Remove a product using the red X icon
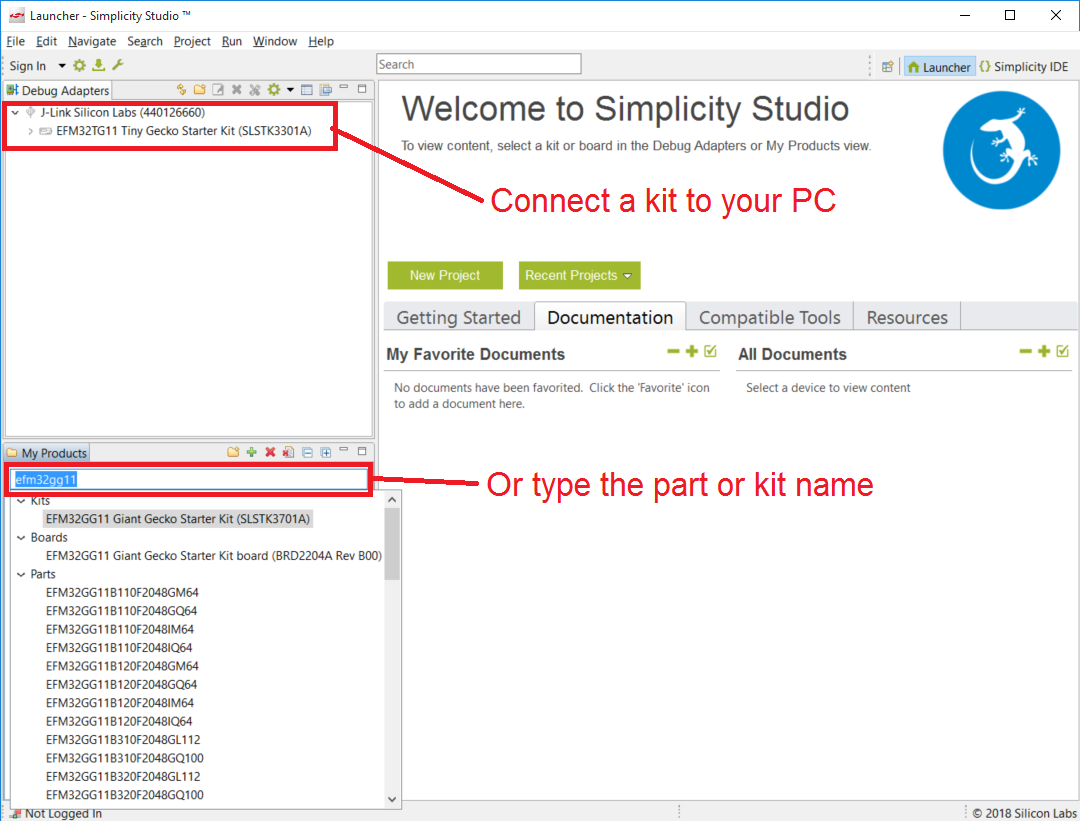Viewport: 1080px width, 821px height. pos(270,452)
